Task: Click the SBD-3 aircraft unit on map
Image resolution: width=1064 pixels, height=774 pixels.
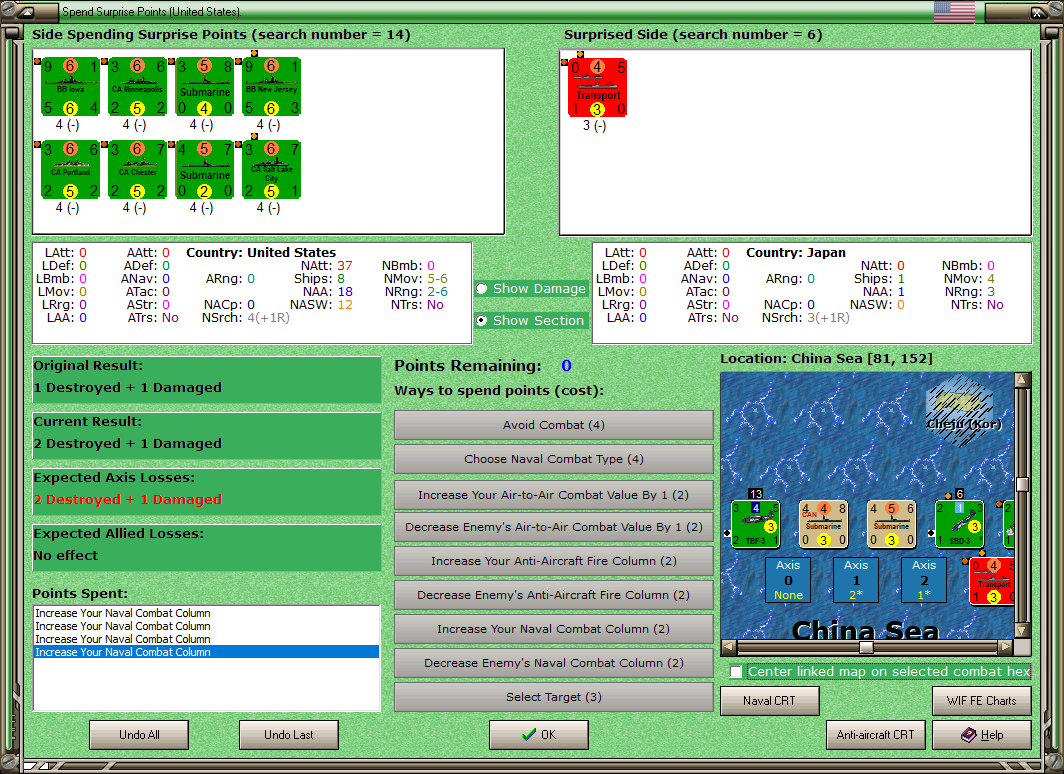Action: pyautogui.click(x=959, y=524)
